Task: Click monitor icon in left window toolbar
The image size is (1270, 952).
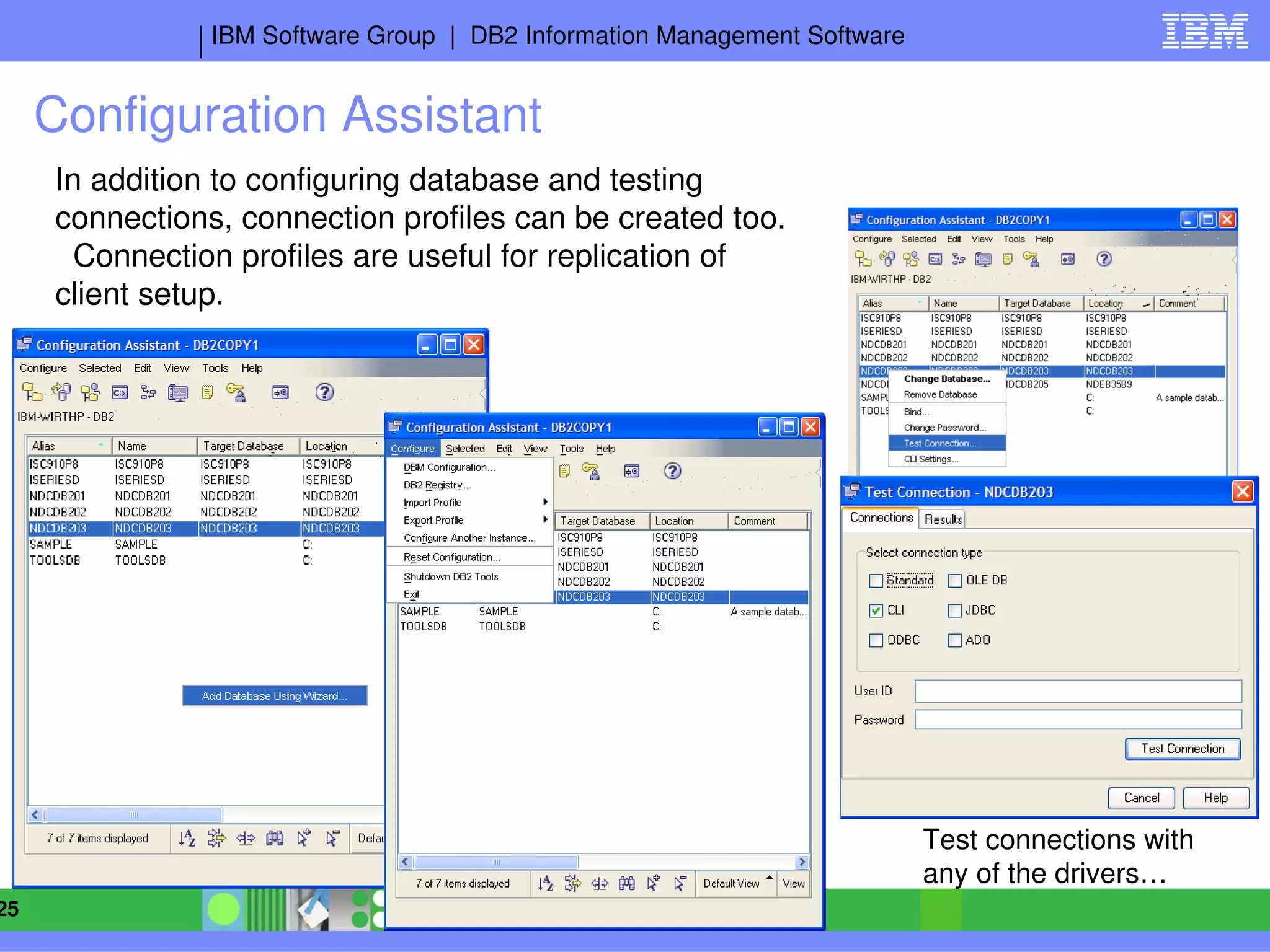Action: tap(178, 393)
